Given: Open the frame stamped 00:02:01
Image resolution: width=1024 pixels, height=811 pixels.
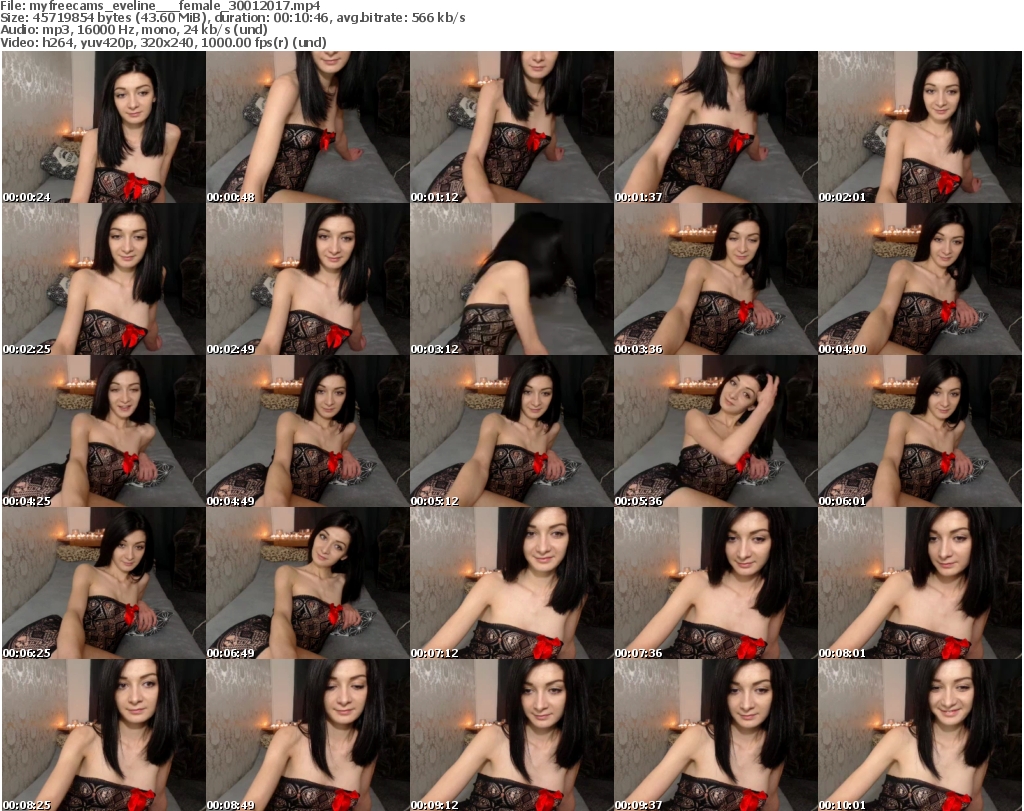Looking at the screenshot, I should (920, 127).
